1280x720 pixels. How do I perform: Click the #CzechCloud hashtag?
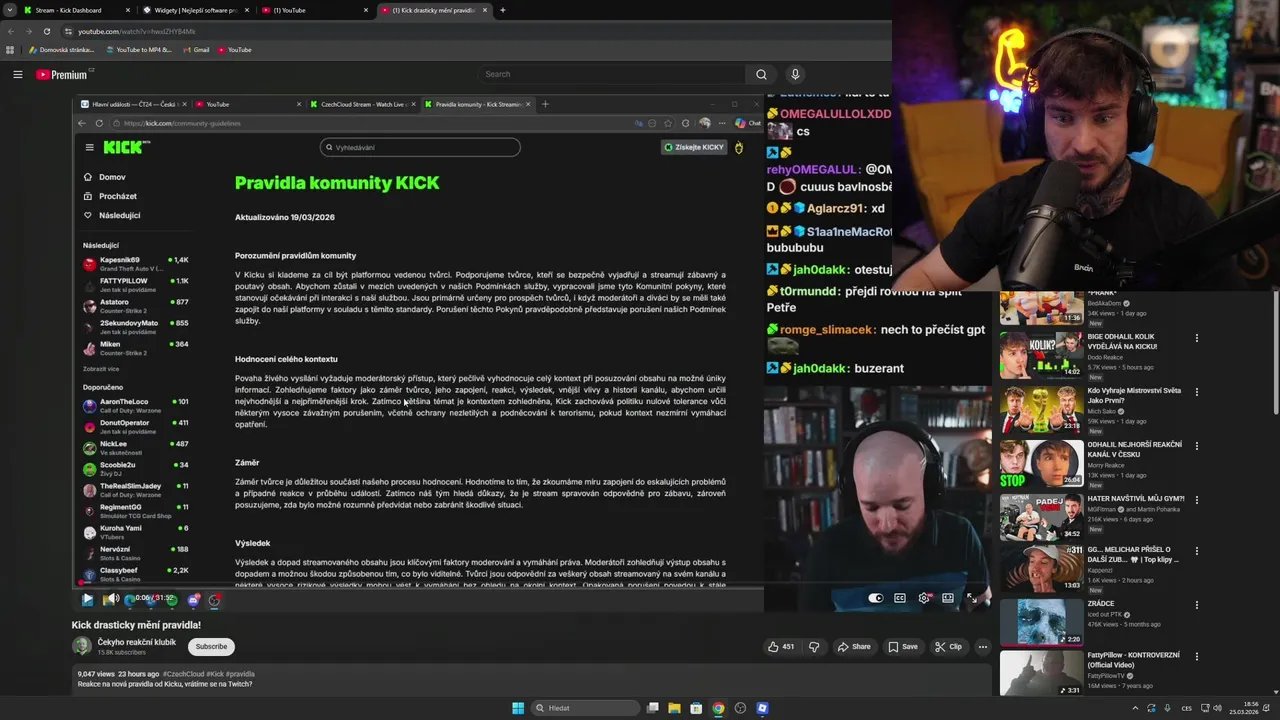pyautogui.click(x=184, y=674)
